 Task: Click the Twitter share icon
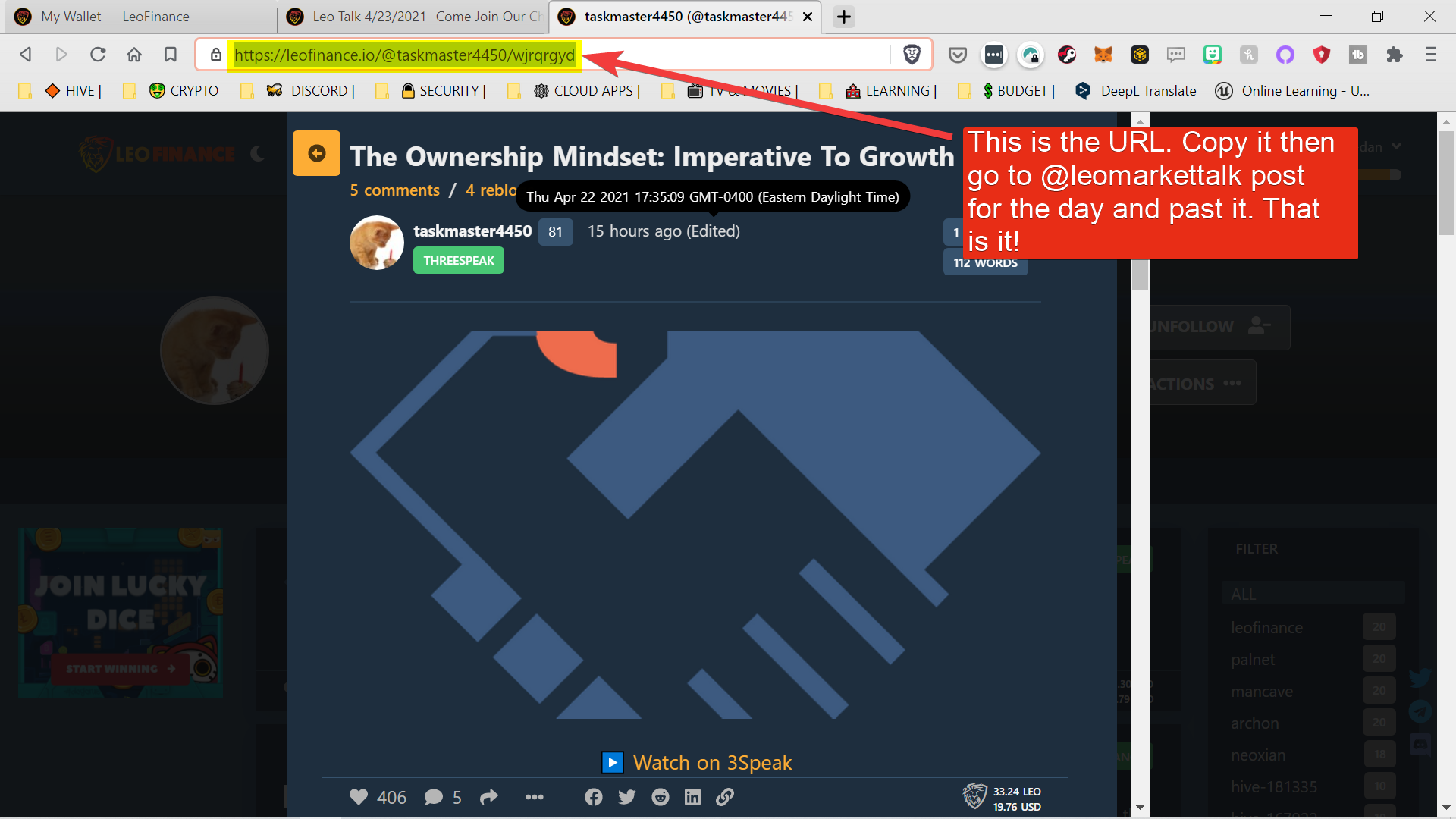[x=627, y=797]
